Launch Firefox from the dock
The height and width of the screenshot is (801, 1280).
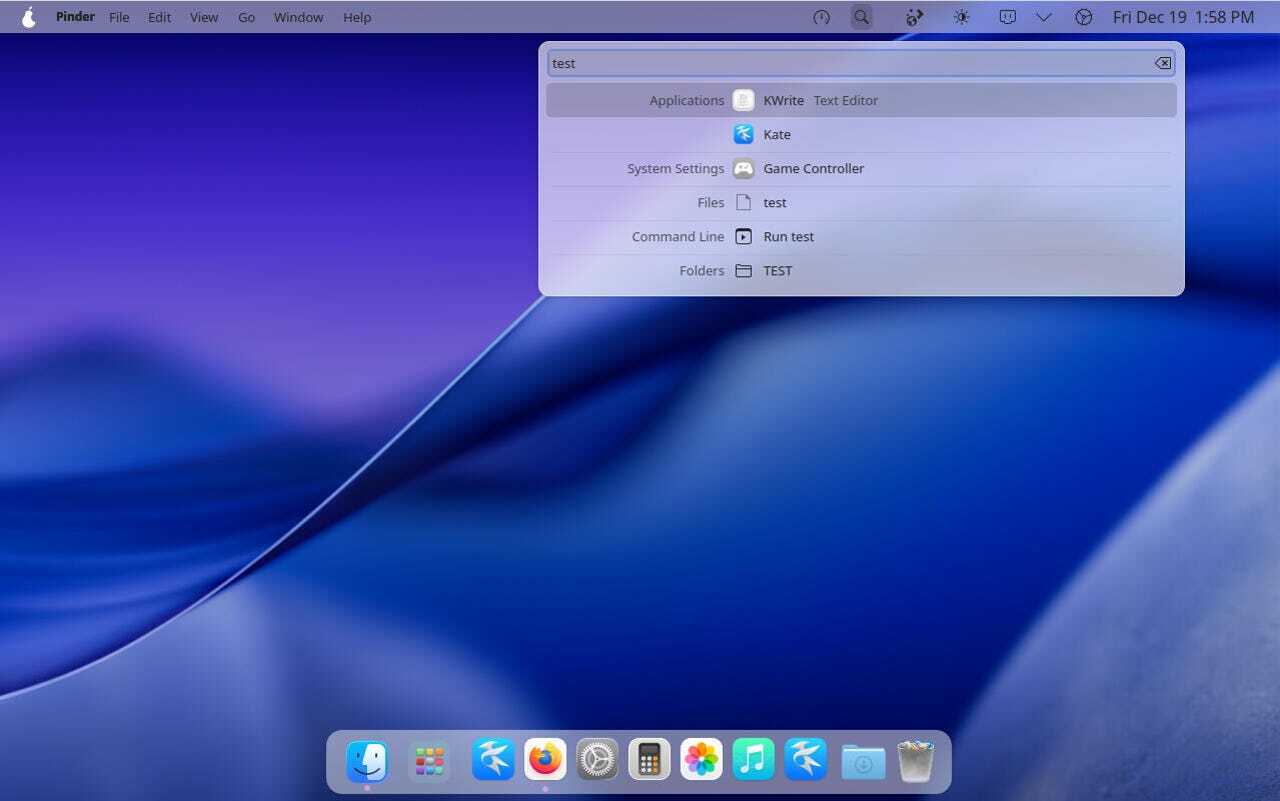click(x=545, y=760)
